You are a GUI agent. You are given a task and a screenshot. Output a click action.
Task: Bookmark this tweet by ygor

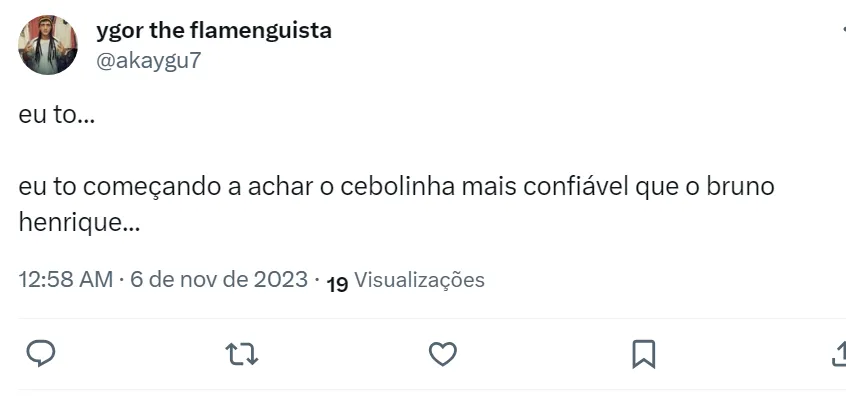click(x=644, y=353)
